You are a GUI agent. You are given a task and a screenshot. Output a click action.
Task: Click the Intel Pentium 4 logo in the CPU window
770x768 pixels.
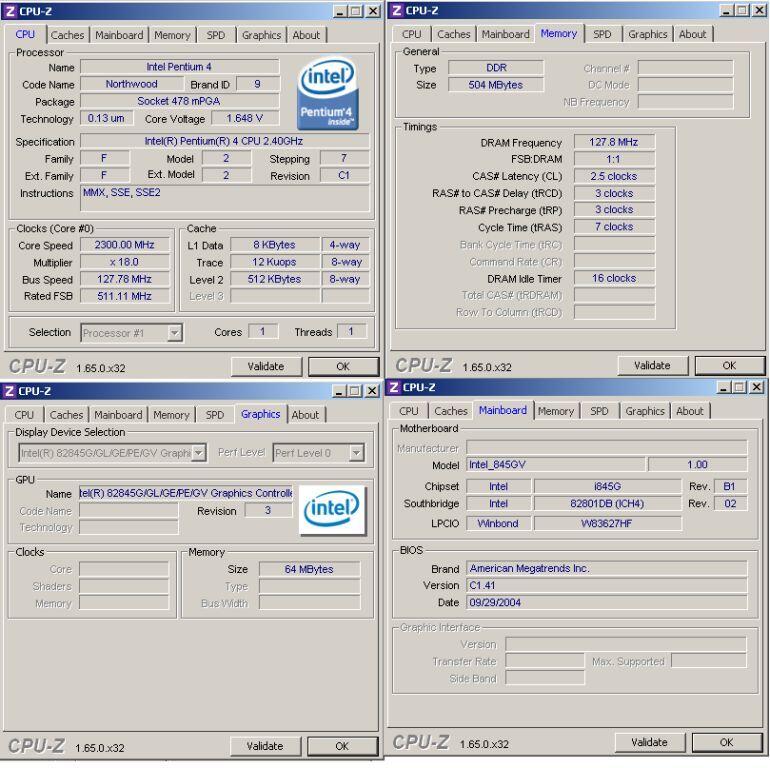328,93
